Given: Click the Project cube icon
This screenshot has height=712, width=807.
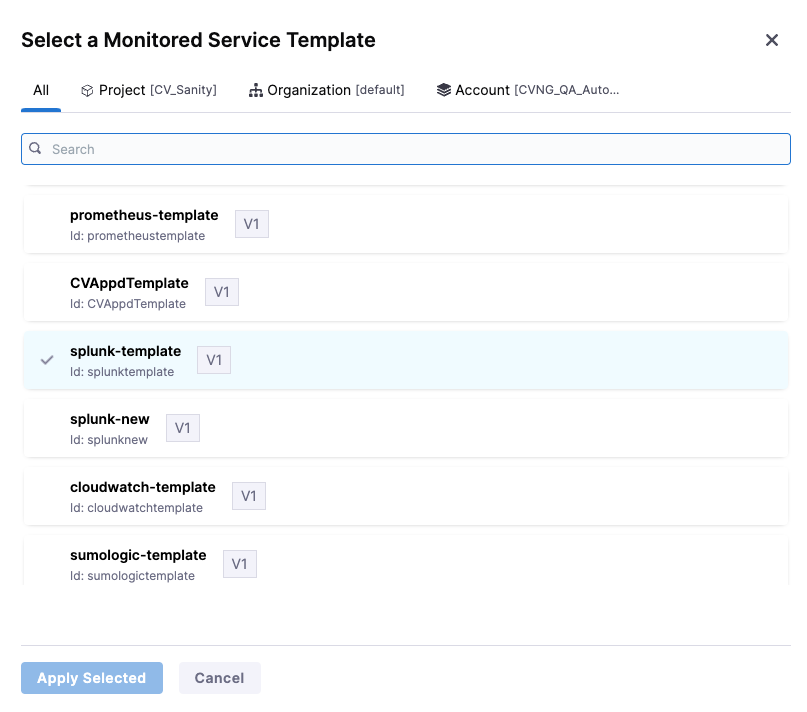Looking at the screenshot, I should 87,90.
